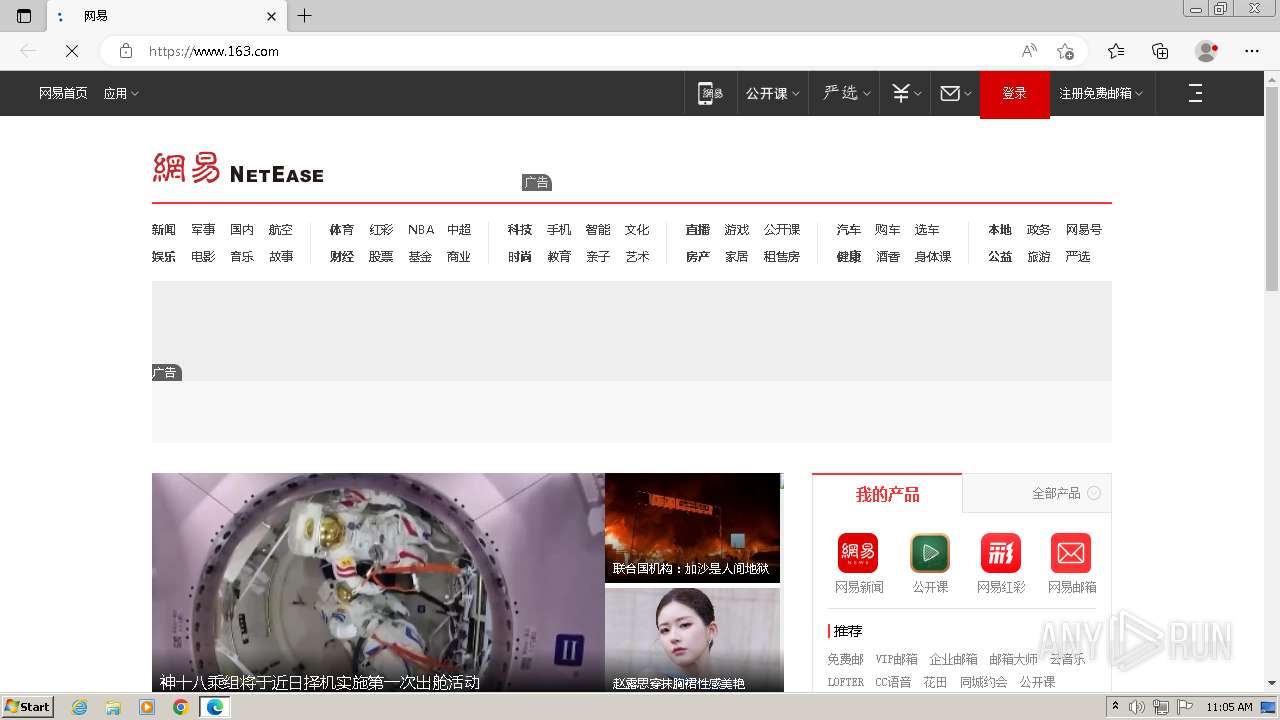Open File Explorer from taskbar

[x=113, y=707]
